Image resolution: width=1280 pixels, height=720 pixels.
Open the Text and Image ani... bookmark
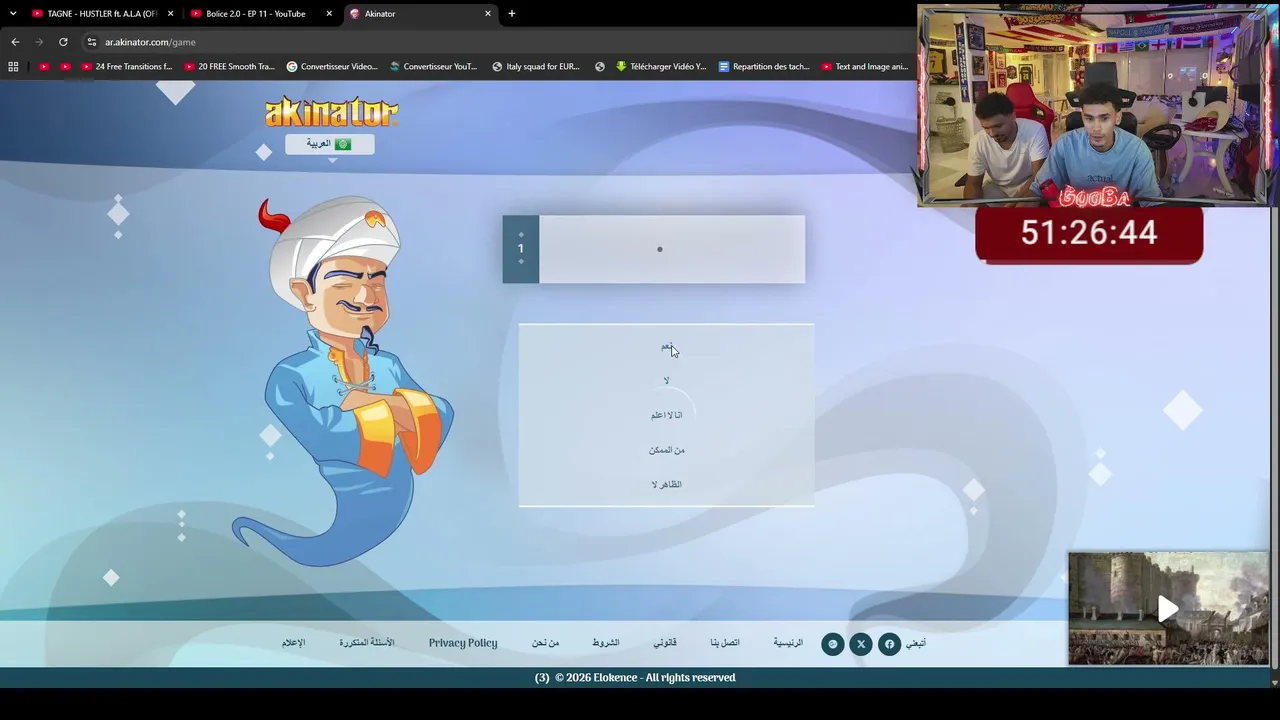click(865, 67)
